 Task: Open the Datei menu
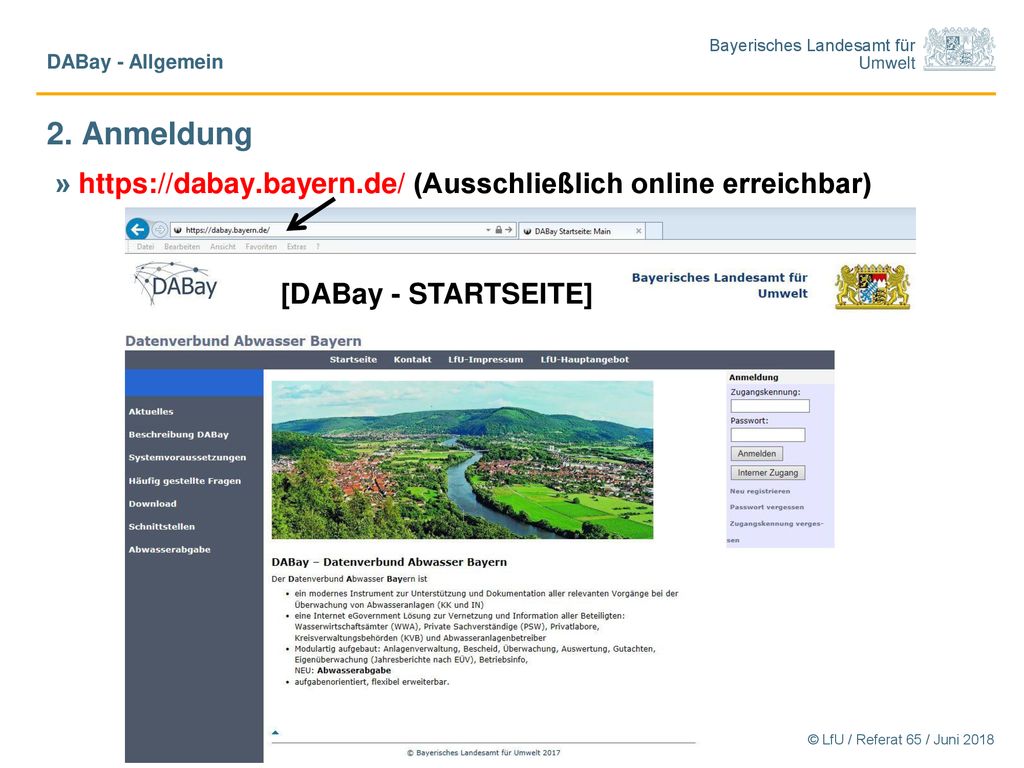click(145, 247)
